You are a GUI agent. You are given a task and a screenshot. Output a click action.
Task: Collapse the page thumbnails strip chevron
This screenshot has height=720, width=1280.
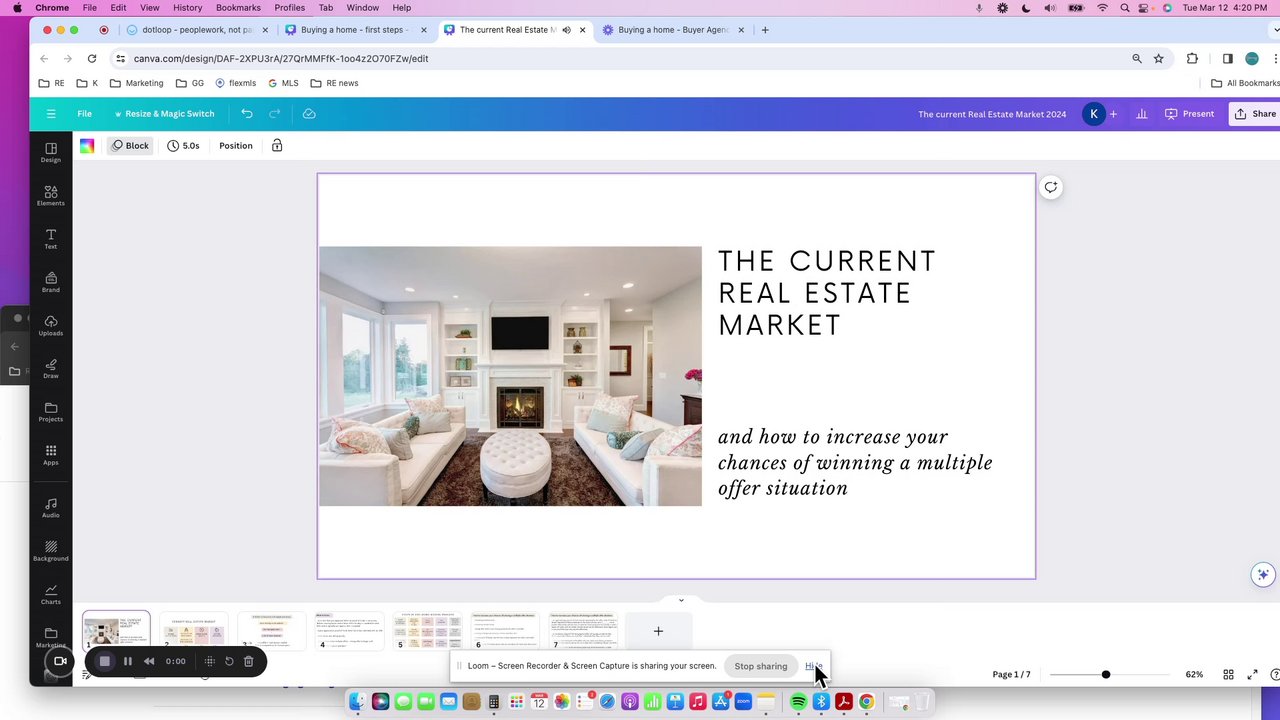(x=681, y=600)
